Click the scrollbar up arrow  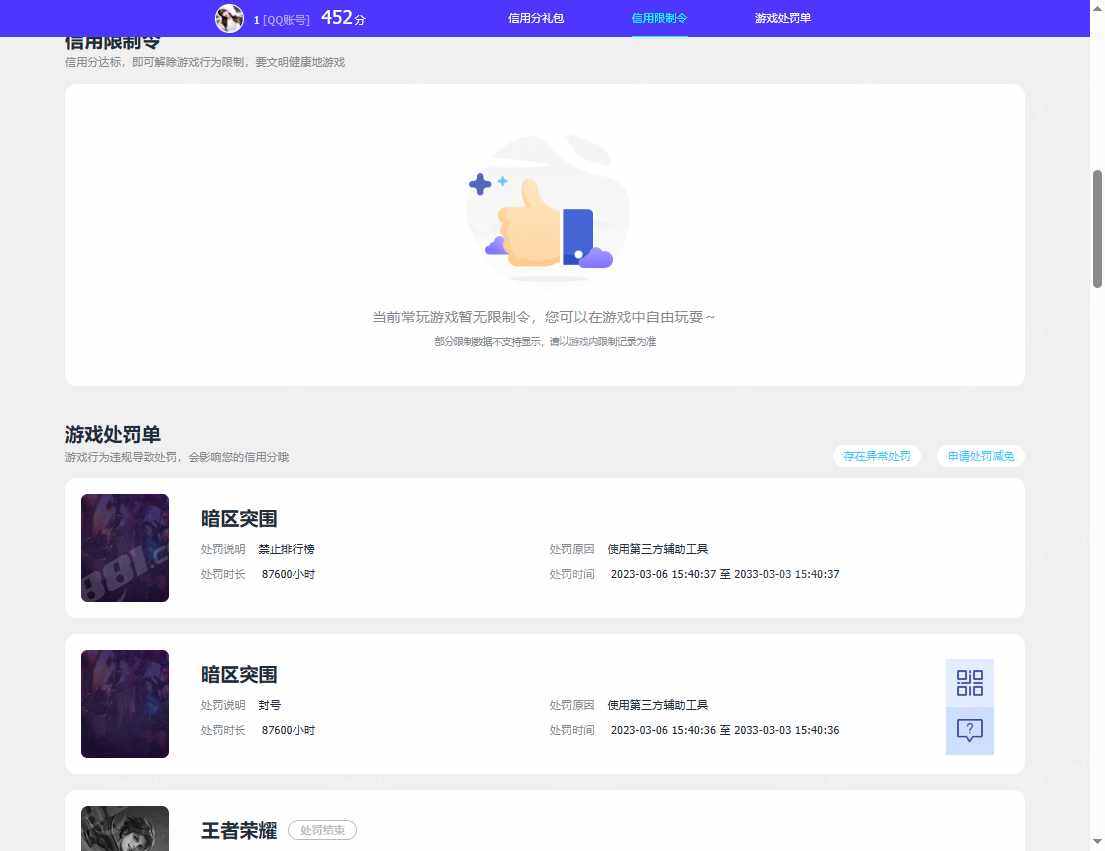(1097, 7)
